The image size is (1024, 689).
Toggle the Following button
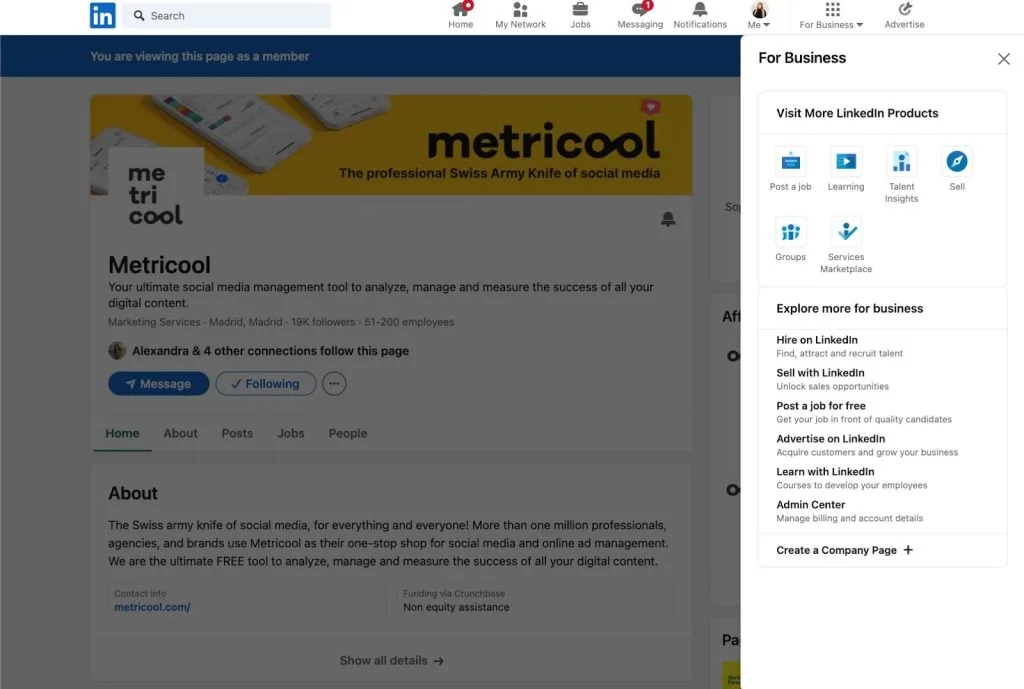tap(265, 384)
